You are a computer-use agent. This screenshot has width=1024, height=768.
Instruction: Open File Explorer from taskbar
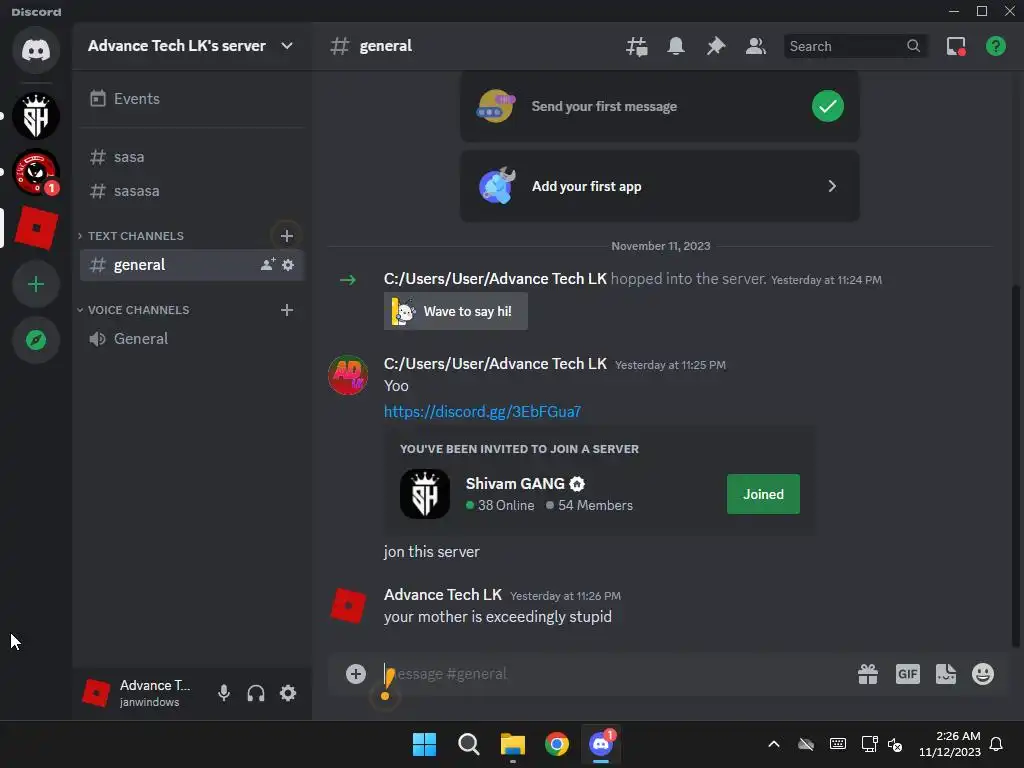(513, 744)
